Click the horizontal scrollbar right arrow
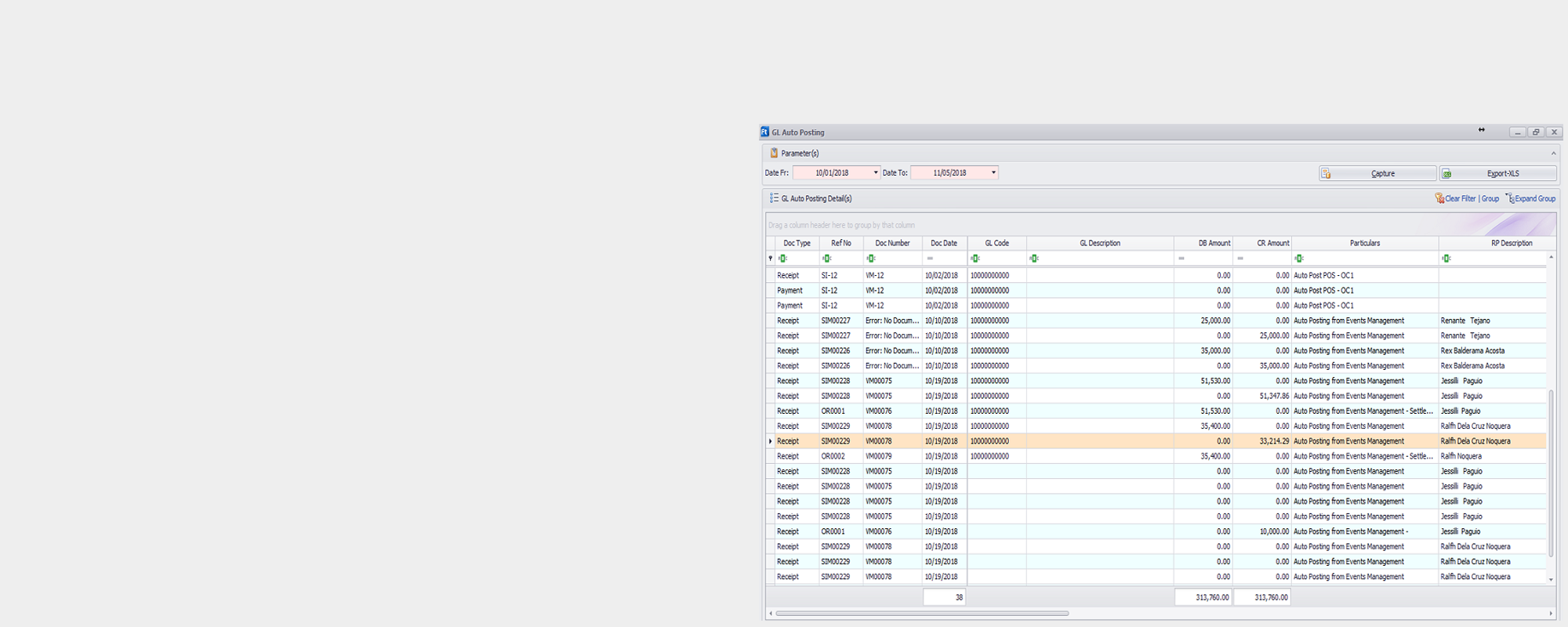 click(1551, 613)
